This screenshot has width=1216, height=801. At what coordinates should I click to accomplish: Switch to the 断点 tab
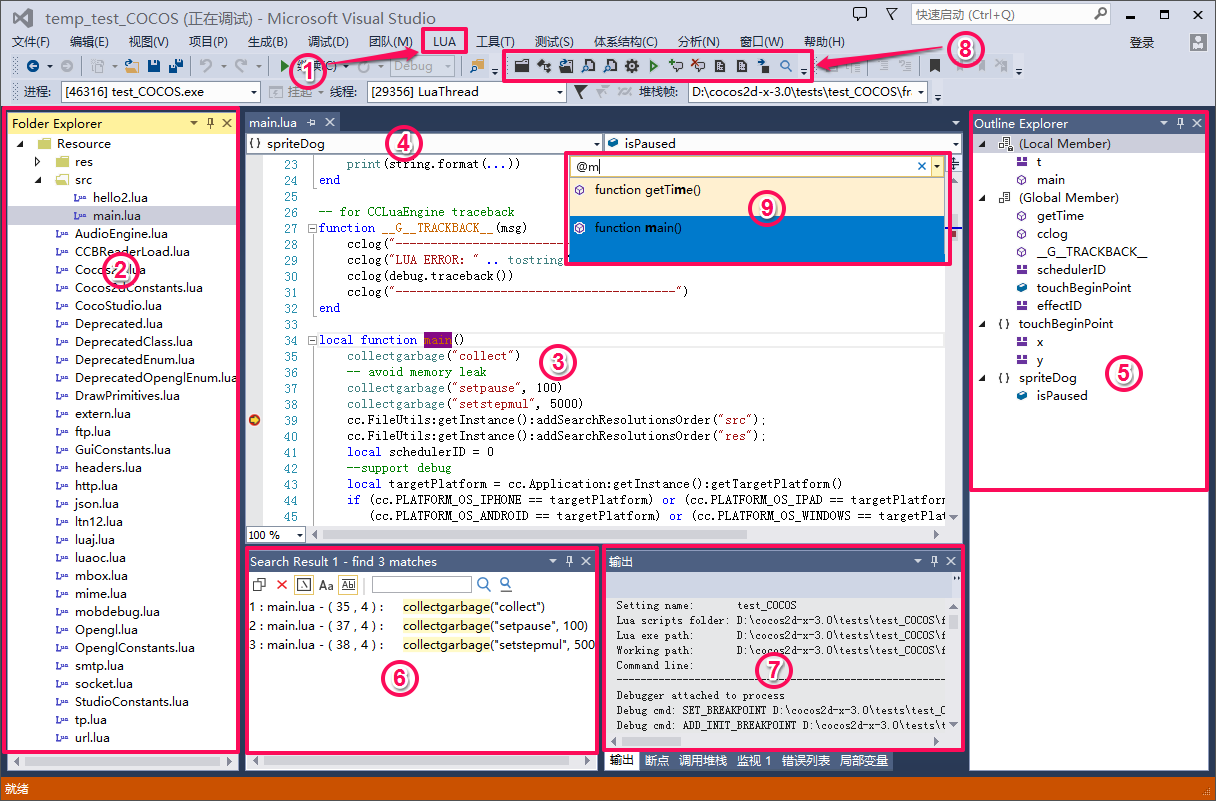coord(657,761)
